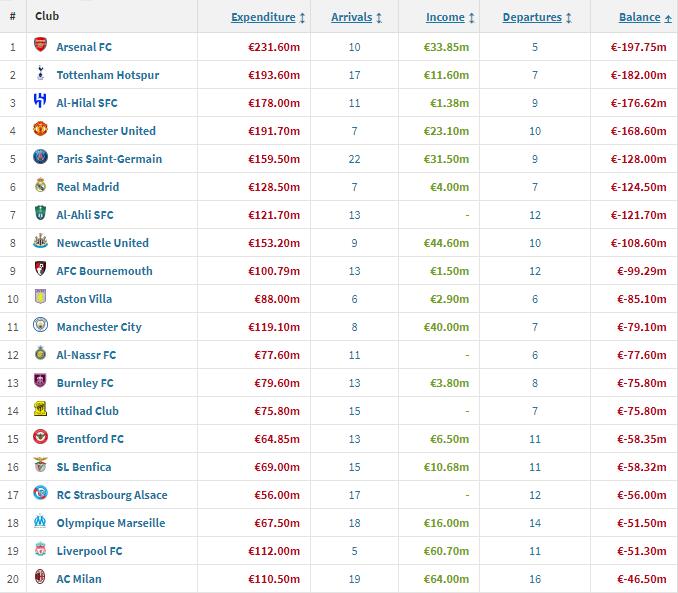Open the Al-Hilal SFC club link
The width and height of the screenshot is (678, 593).
point(87,103)
